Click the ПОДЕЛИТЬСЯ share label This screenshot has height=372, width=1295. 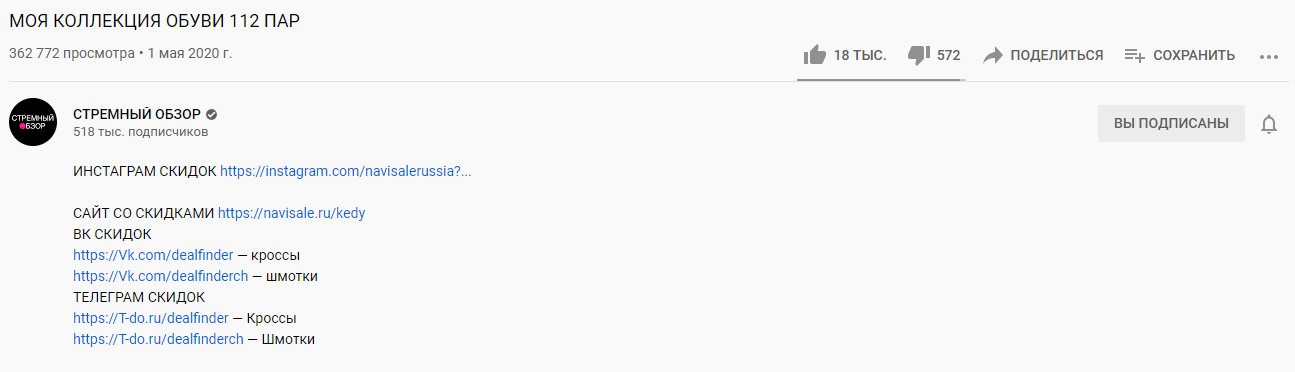pos(1056,56)
